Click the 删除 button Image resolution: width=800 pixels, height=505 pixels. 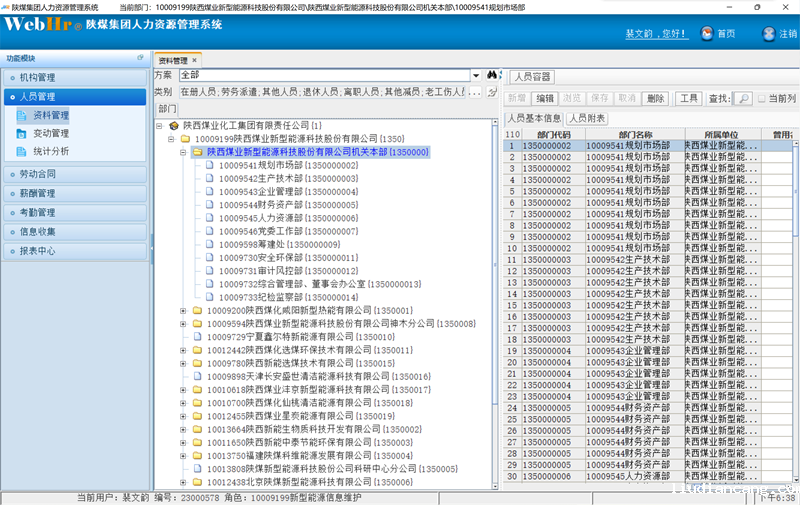[x=655, y=98]
